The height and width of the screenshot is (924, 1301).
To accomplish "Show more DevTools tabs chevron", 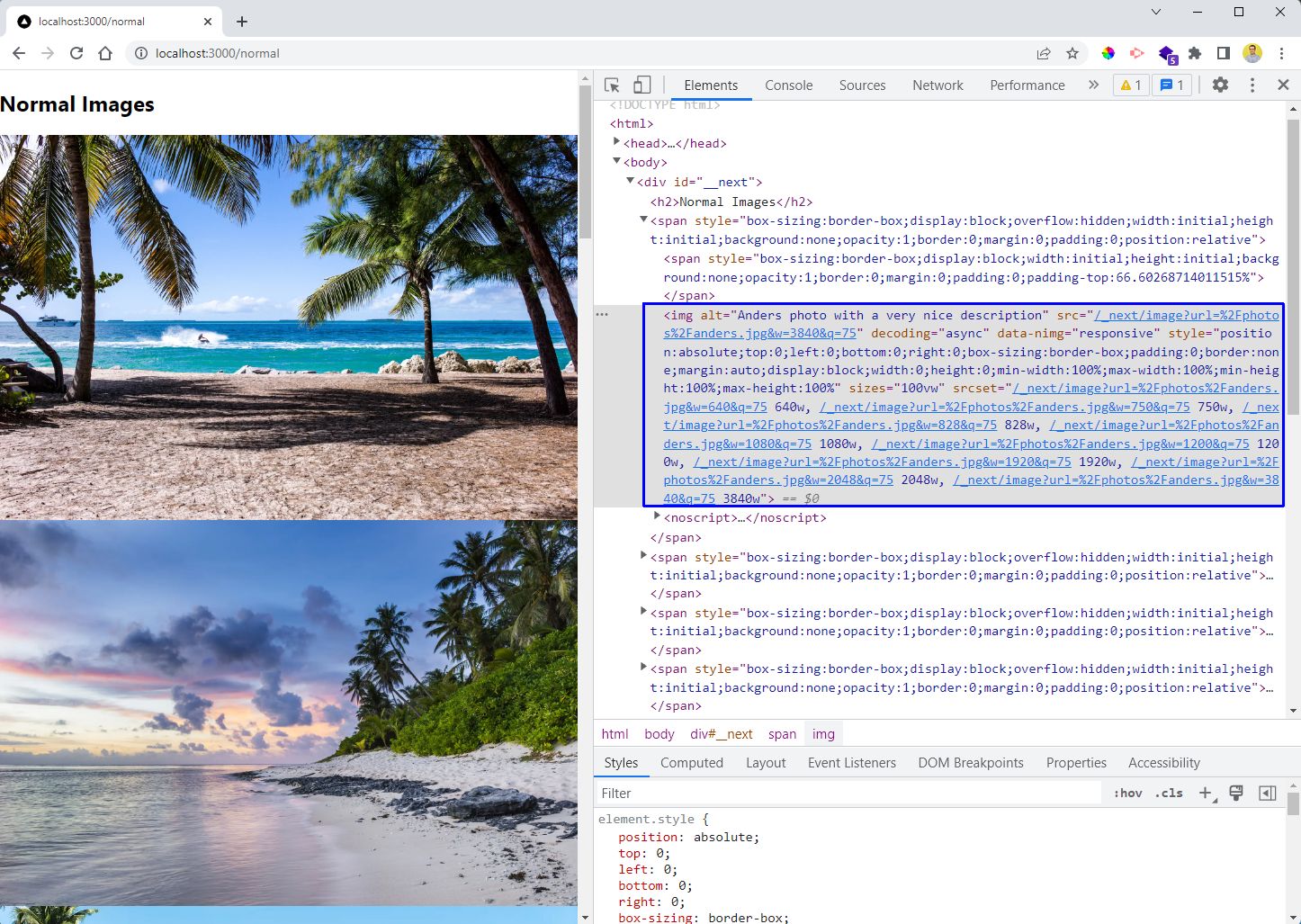I will pyautogui.click(x=1093, y=85).
